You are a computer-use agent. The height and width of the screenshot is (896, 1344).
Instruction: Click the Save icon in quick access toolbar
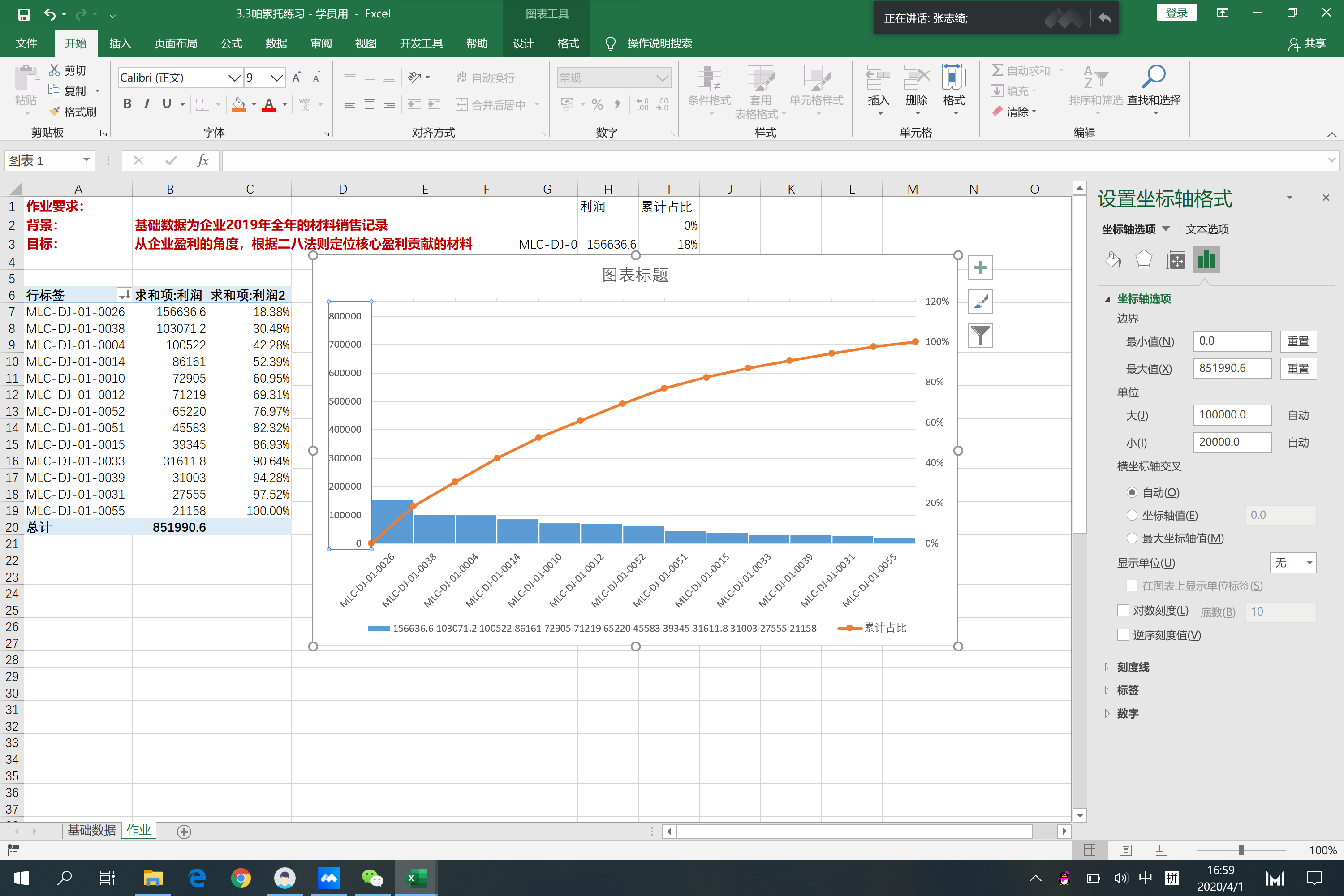tap(23, 14)
